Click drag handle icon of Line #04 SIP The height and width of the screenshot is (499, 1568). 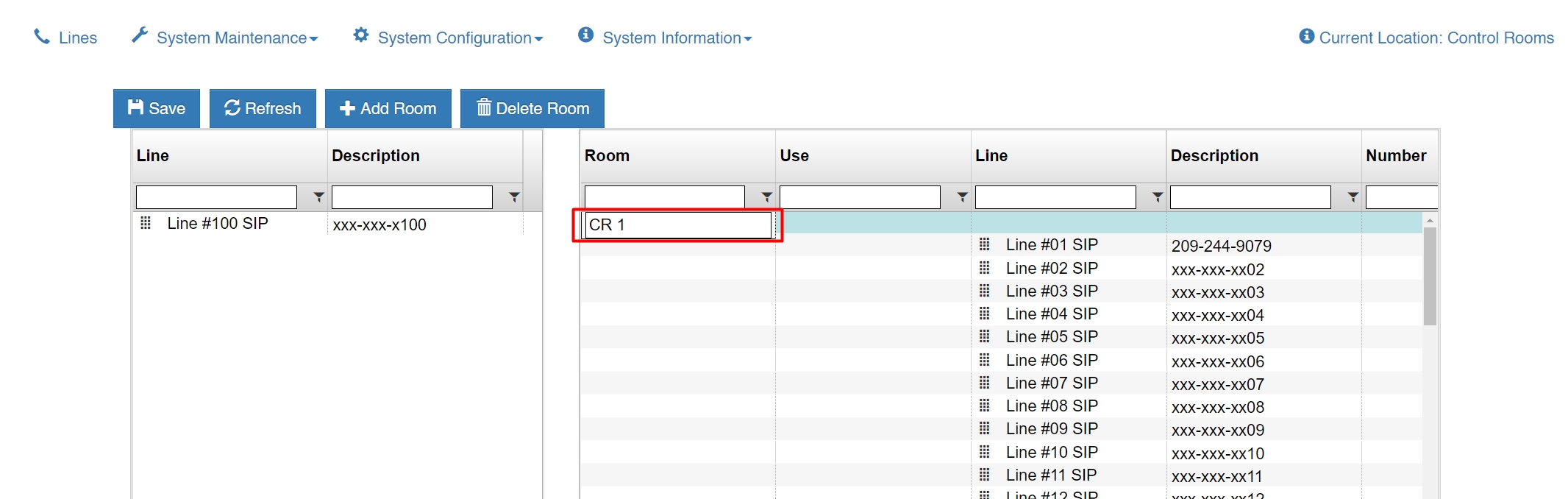pyautogui.click(x=985, y=314)
